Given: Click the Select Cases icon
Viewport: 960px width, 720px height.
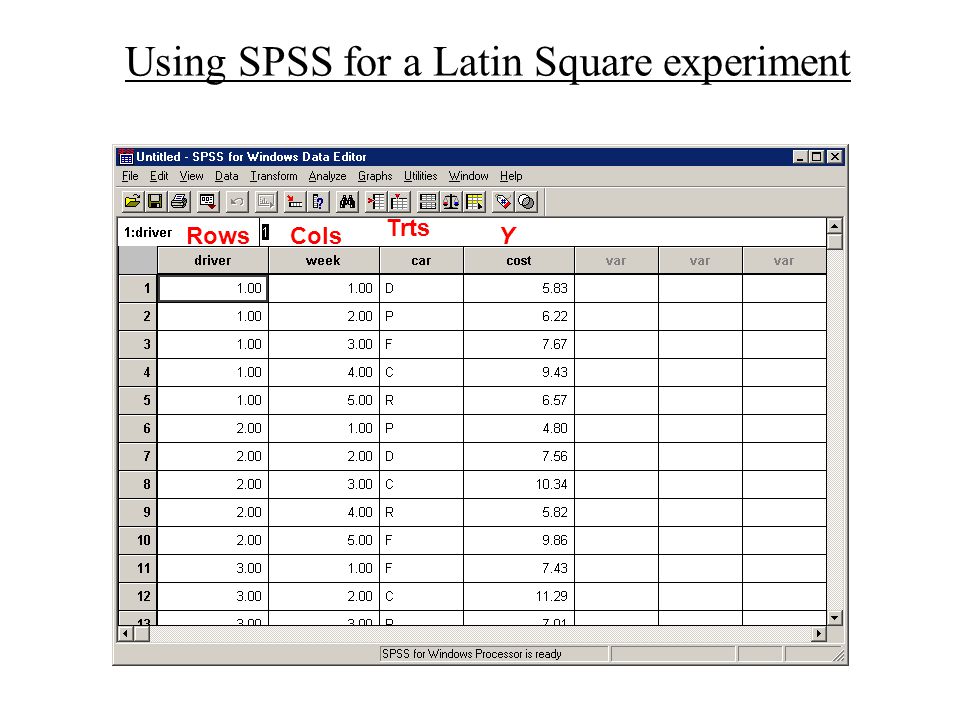Looking at the screenshot, I should coord(474,201).
